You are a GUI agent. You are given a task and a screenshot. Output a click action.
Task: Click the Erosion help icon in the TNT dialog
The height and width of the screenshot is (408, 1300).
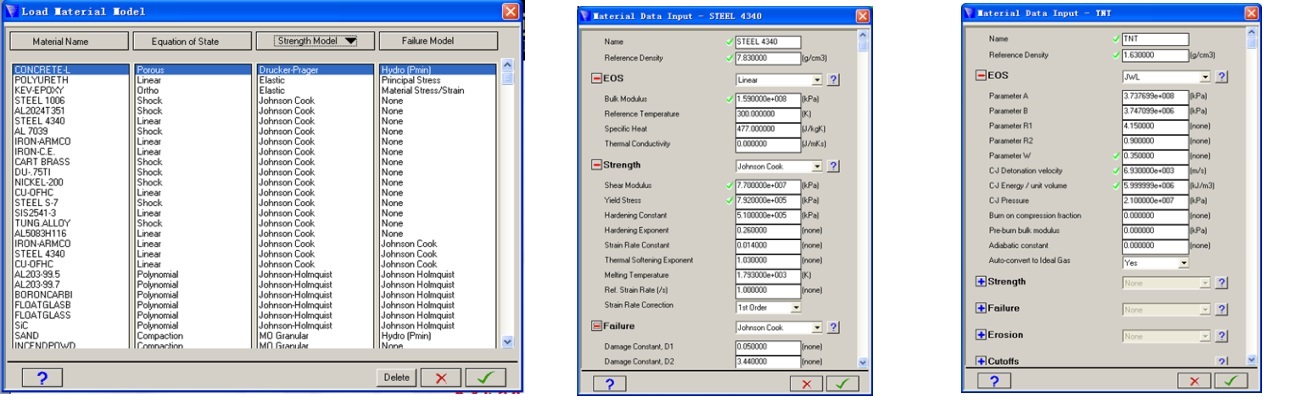pos(1222,336)
